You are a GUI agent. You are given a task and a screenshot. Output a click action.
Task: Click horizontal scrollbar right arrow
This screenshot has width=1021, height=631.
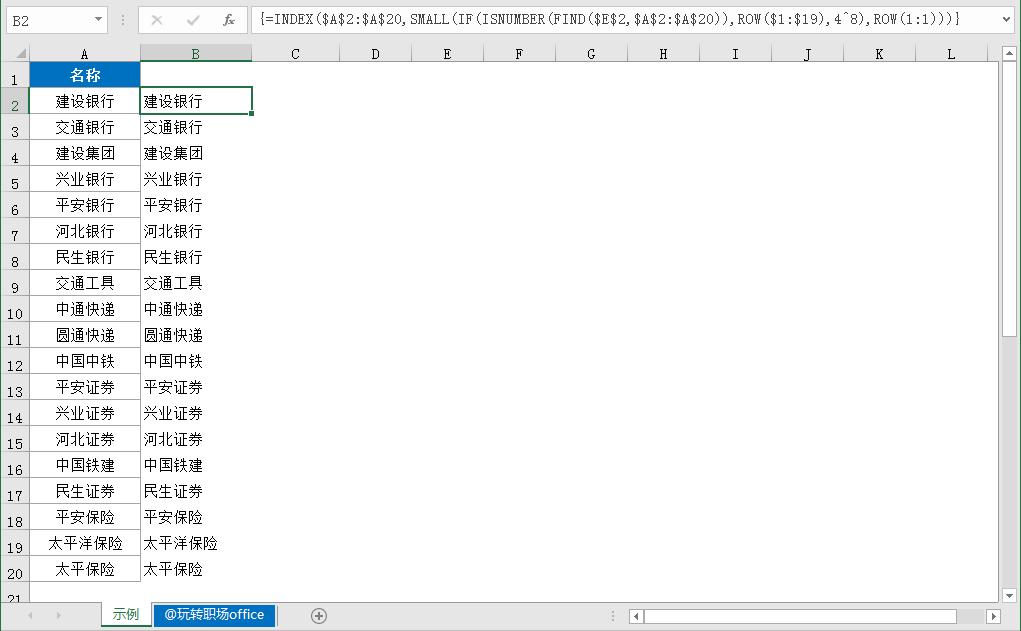click(994, 616)
